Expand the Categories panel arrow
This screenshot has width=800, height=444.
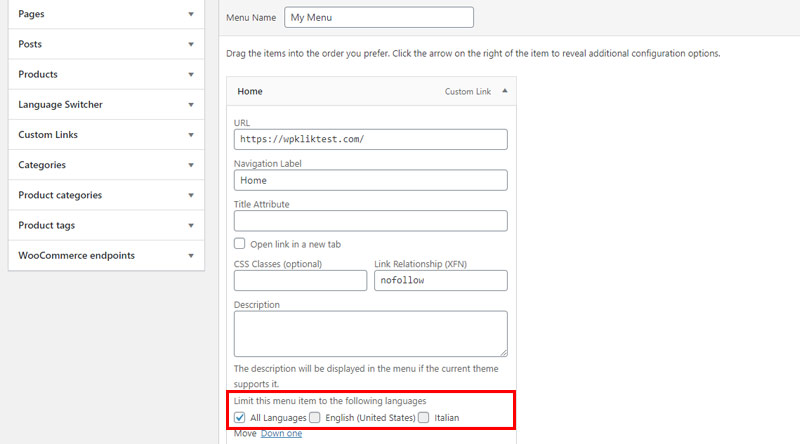click(x=191, y=165)
